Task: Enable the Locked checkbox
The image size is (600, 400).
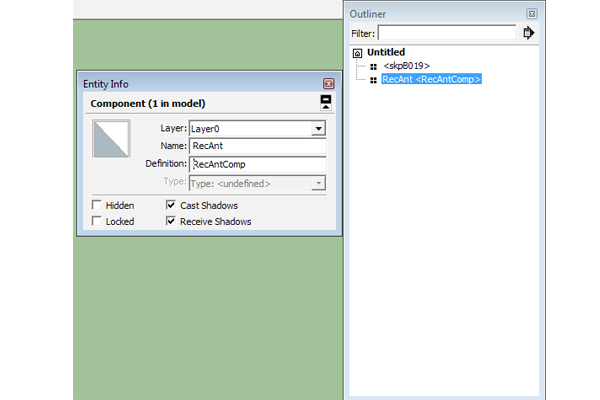Action: pos(97,221)
